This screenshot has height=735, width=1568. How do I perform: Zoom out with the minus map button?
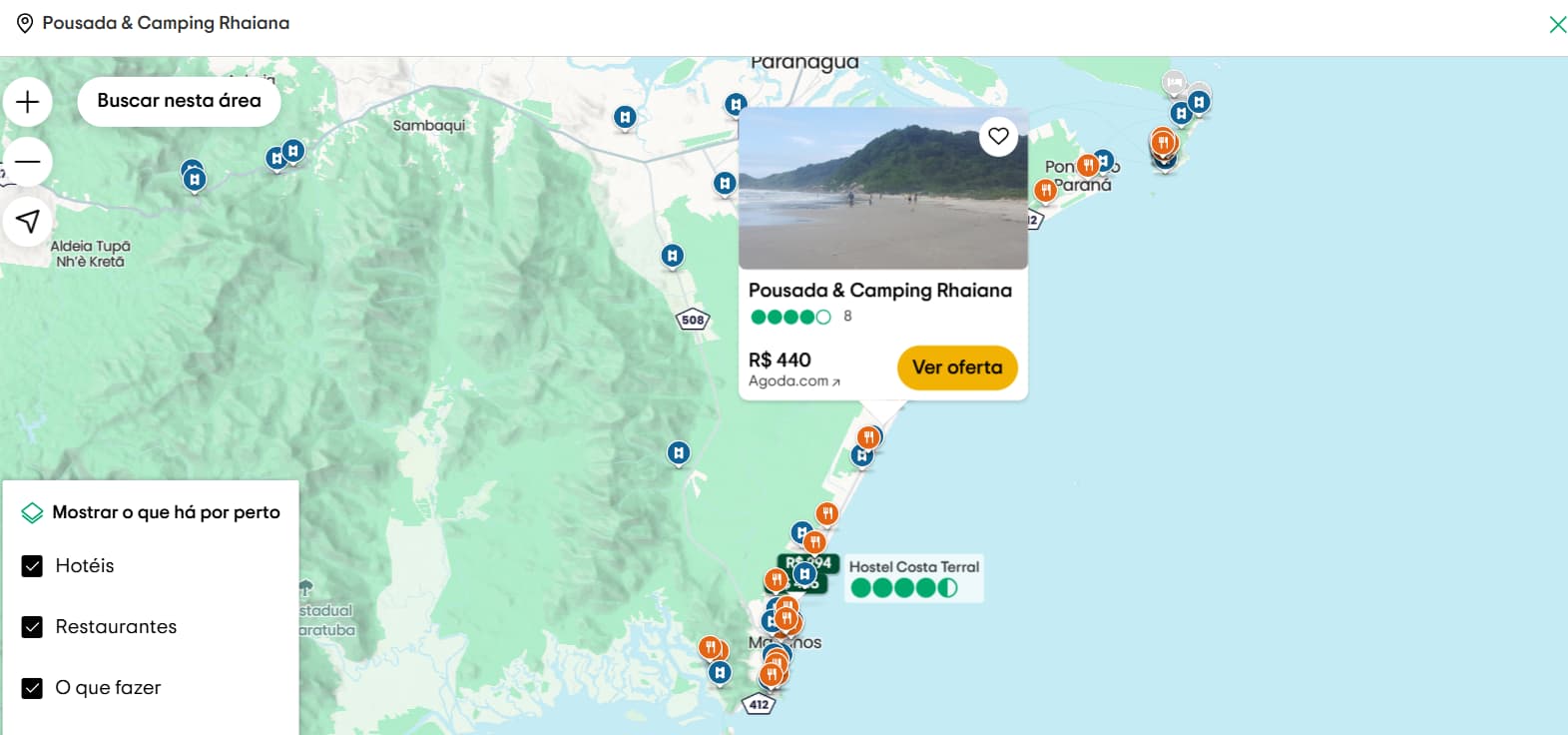(x=28, y=162)
